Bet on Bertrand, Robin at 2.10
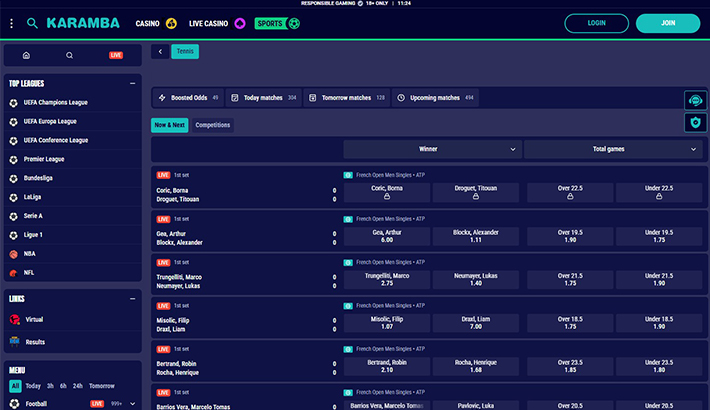Viewport: 710px width, 410px height. [387, 367]
